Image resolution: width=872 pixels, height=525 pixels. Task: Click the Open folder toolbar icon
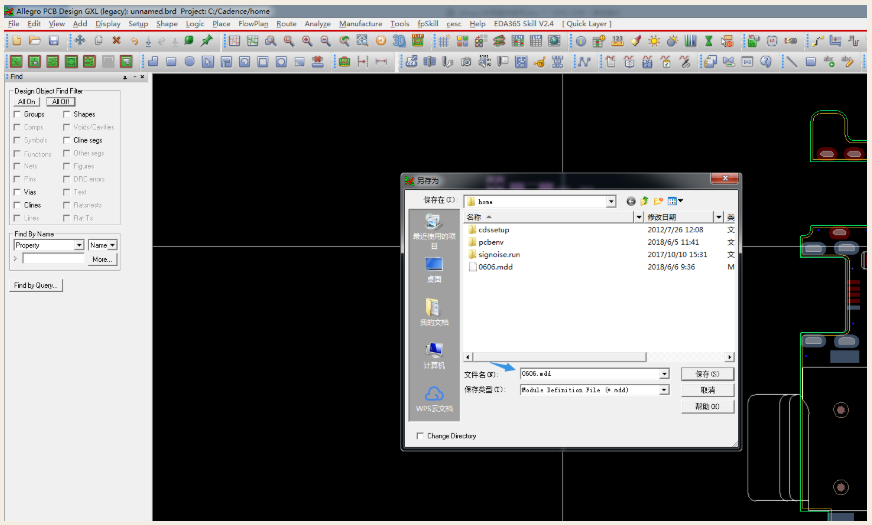[x=35, y=41]
